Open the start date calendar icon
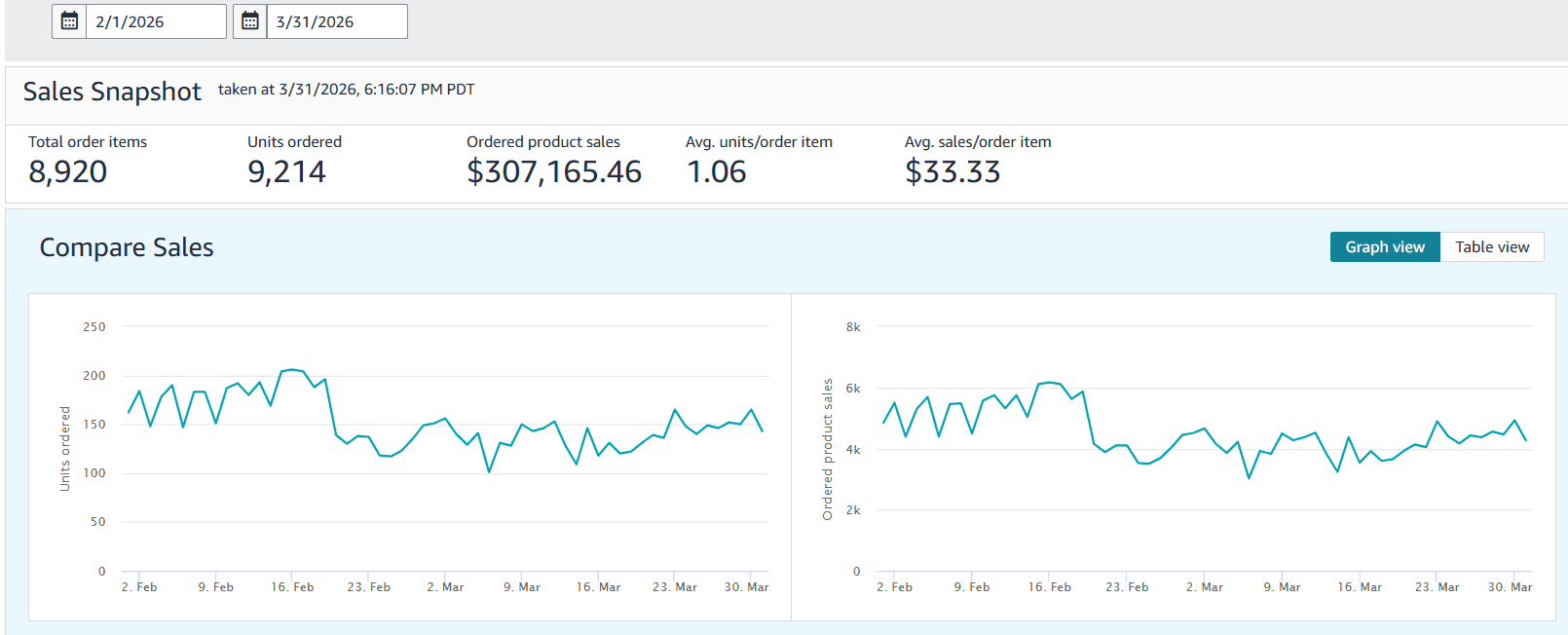Image resolution: width=1568 pixels, height=635 pixels. click(69, 21)
